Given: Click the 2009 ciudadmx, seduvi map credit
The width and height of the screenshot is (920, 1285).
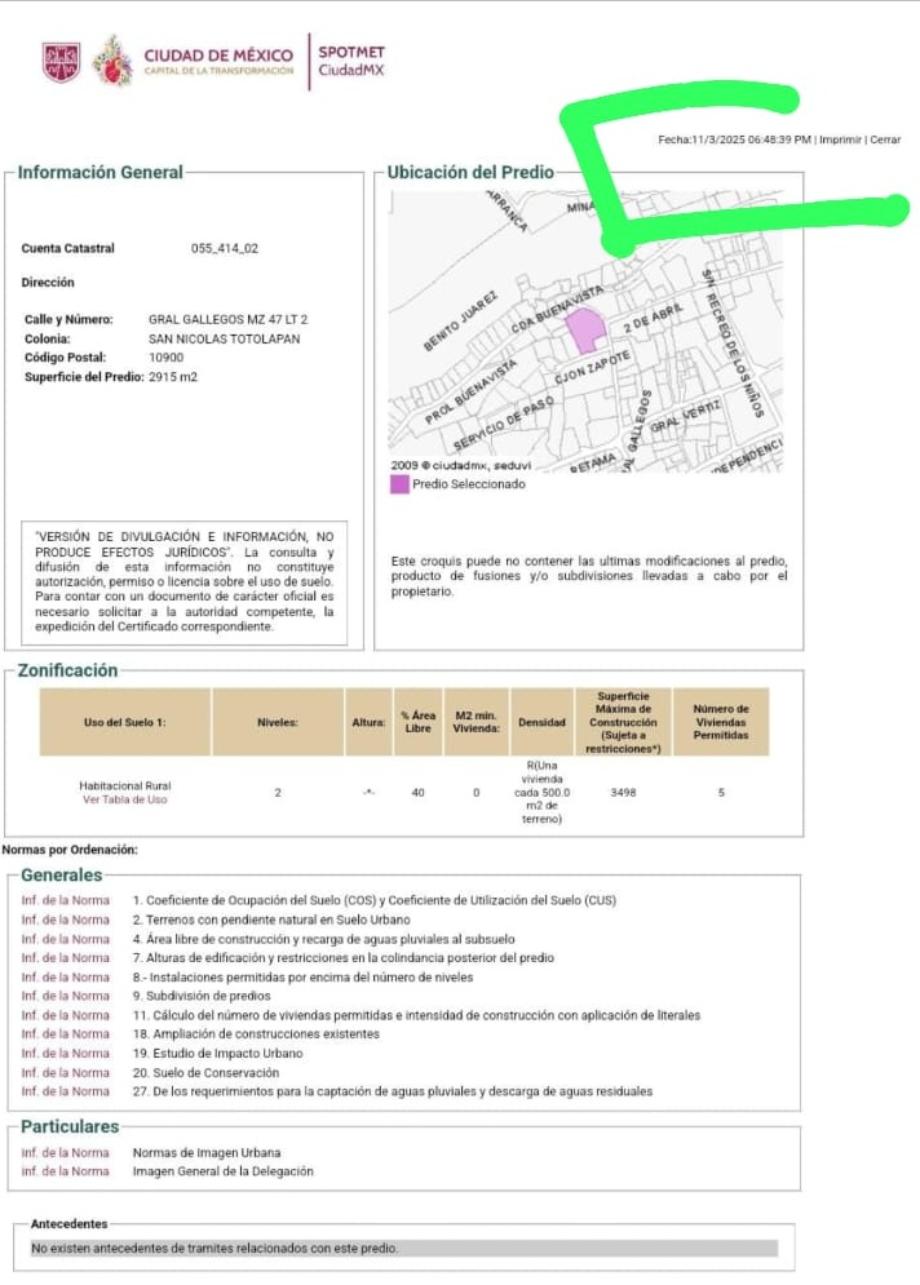Looking at the screenshot, I should (461, 465).
